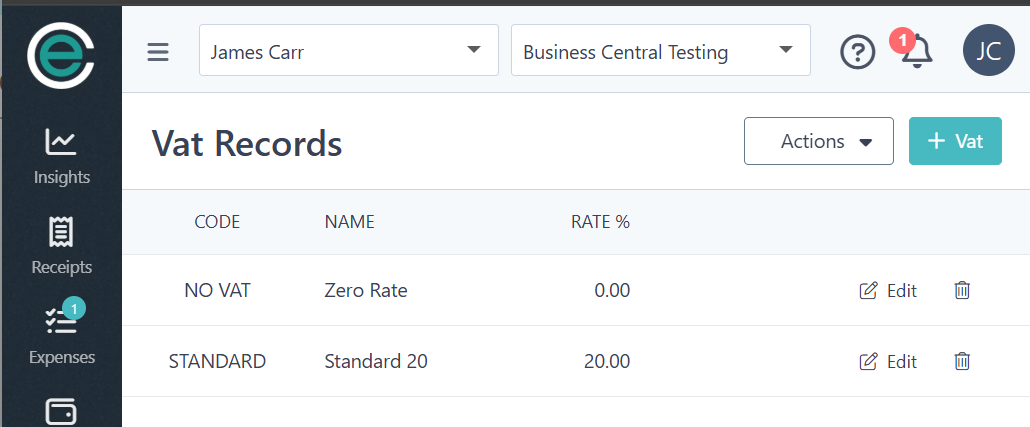Viewport: 1030px width, 427px height.
Task: Click the RATE % column header
Action: point(600,222)
